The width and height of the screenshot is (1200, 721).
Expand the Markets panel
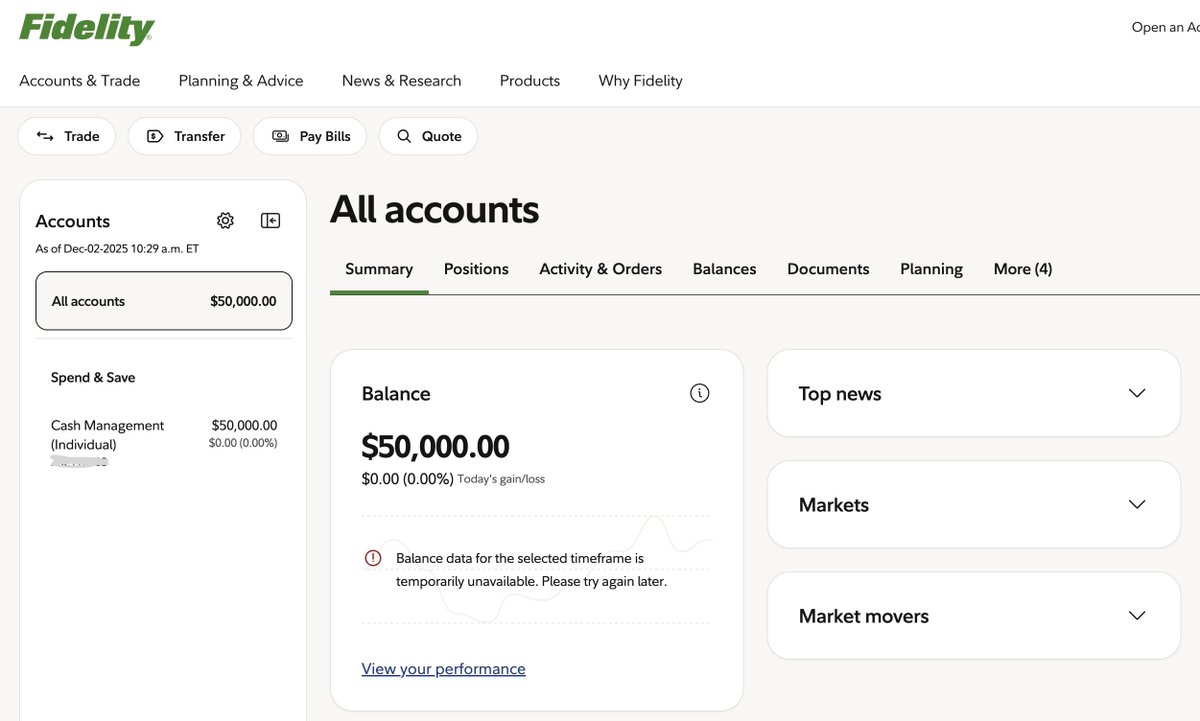[x=974, y=504]
